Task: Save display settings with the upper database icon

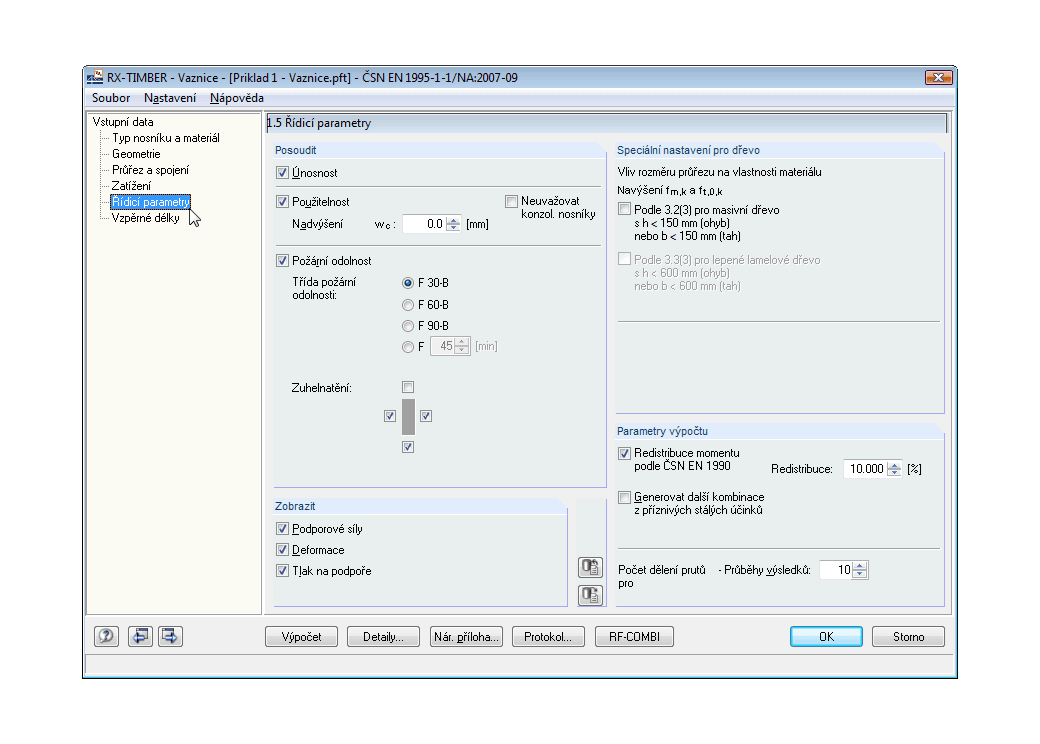Action: click(x=590, y=566)
